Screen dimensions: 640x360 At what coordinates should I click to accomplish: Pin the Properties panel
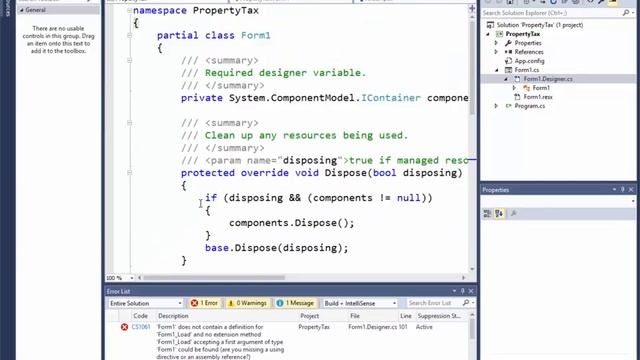click(622, 189)
